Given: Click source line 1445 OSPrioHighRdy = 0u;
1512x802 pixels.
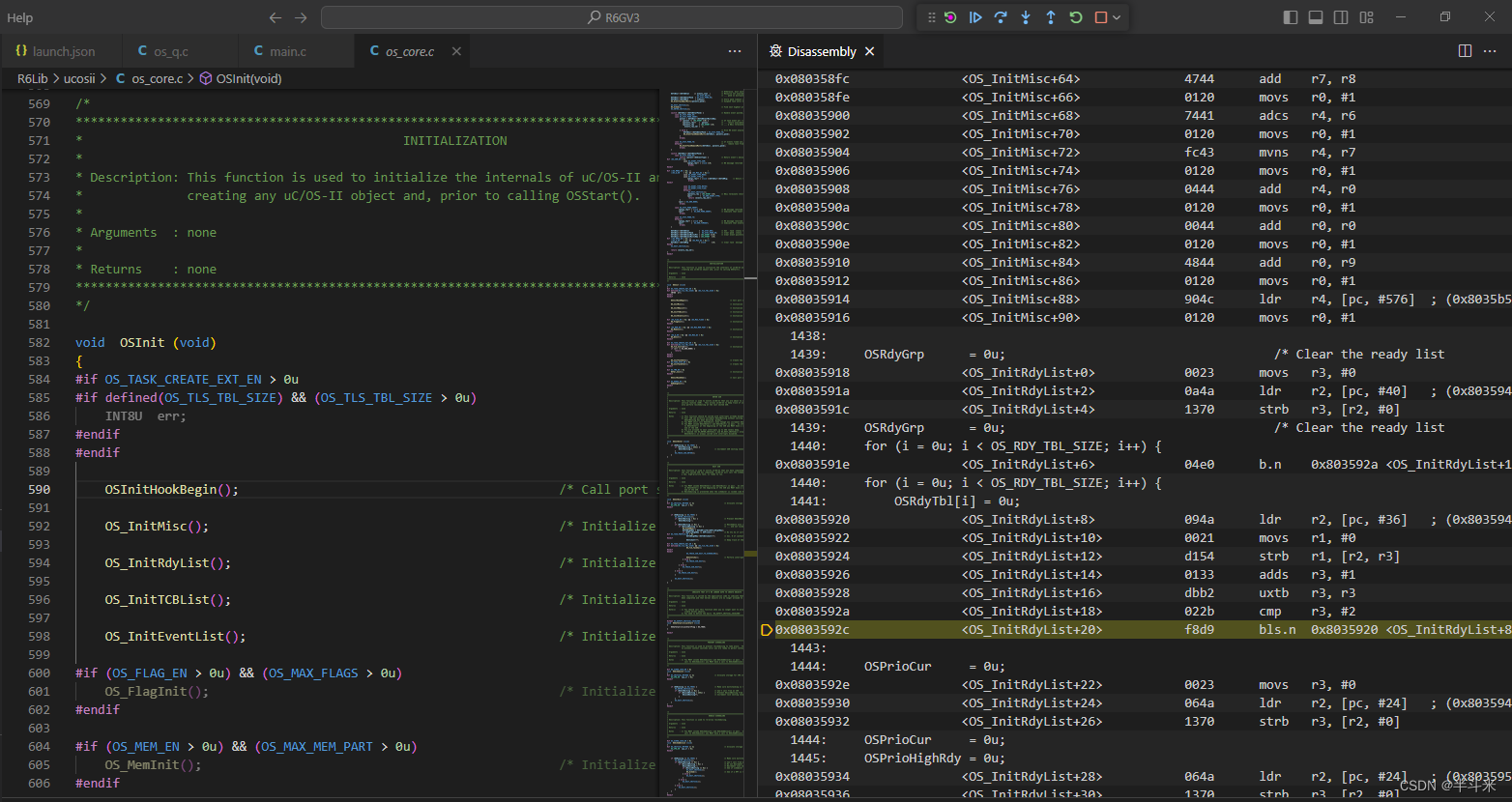Looking at the screenshot, I should [x=935, y=758].
